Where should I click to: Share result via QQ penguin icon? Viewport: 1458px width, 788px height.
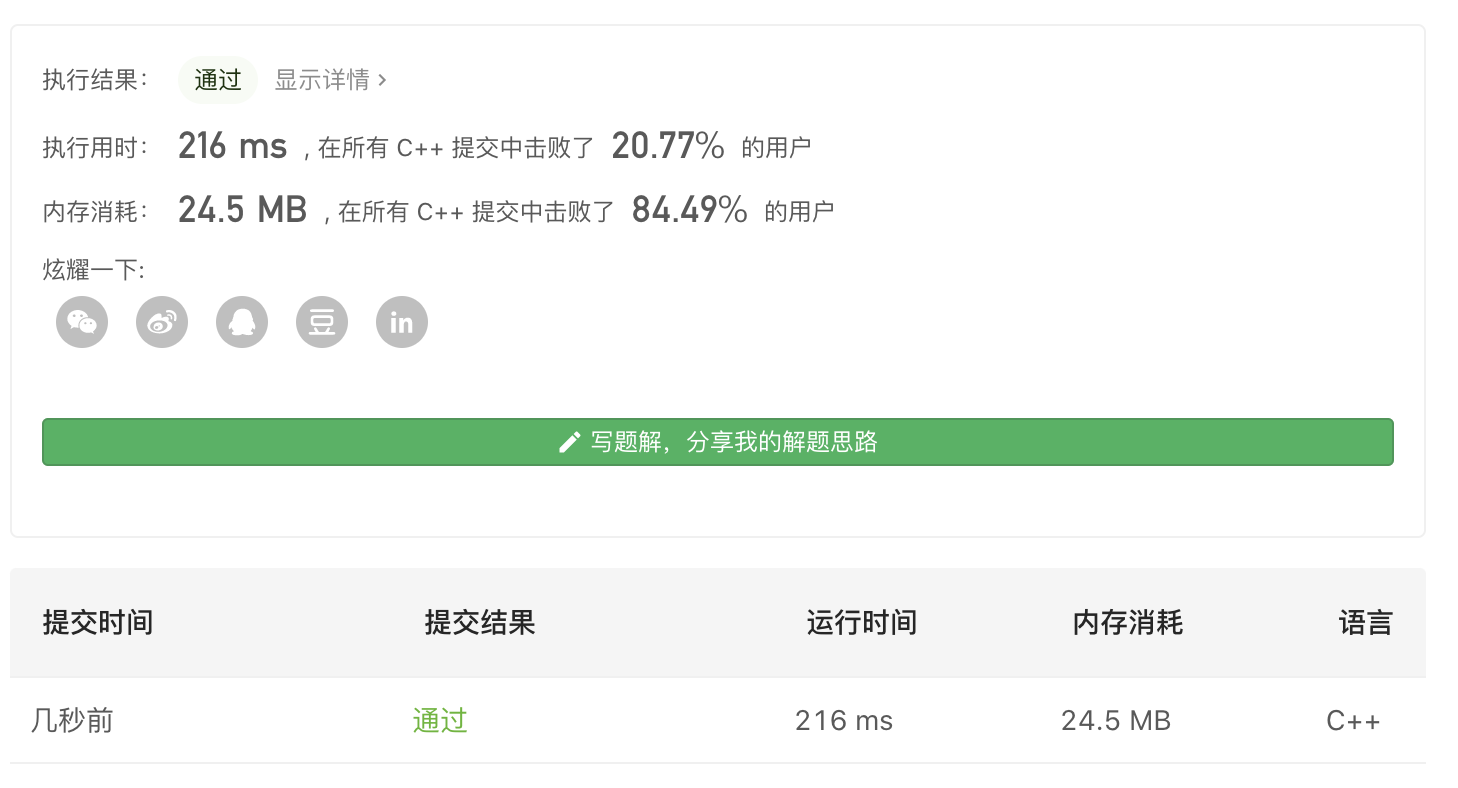click(x=242, y=322)
